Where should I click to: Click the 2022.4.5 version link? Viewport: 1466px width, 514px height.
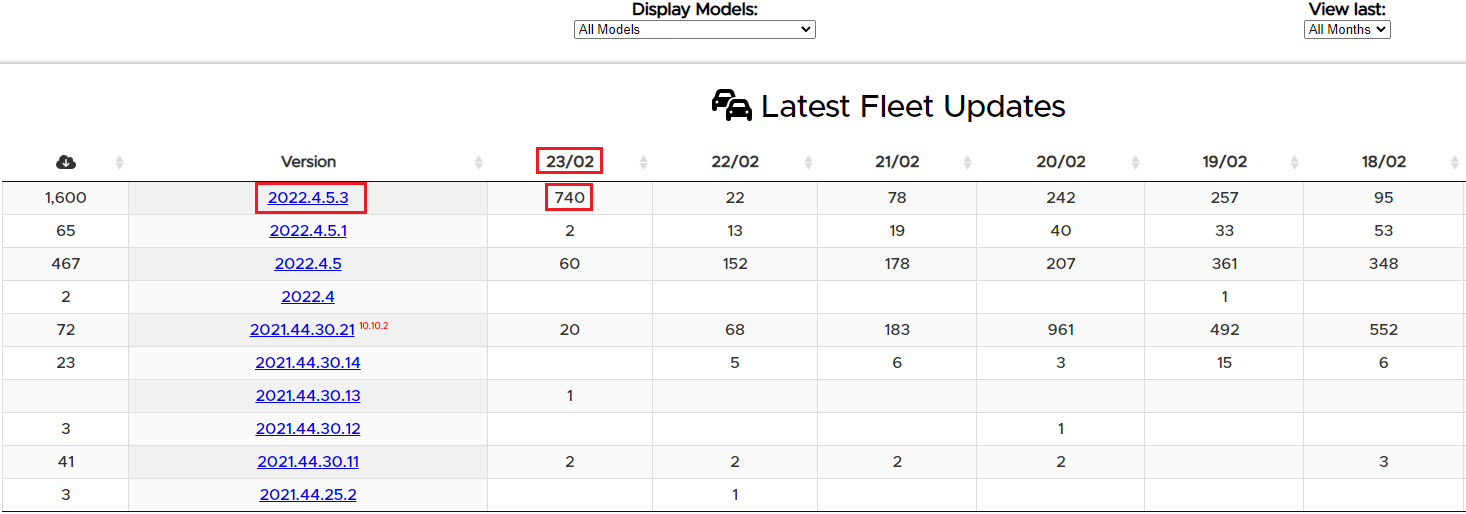pos(308,264)
